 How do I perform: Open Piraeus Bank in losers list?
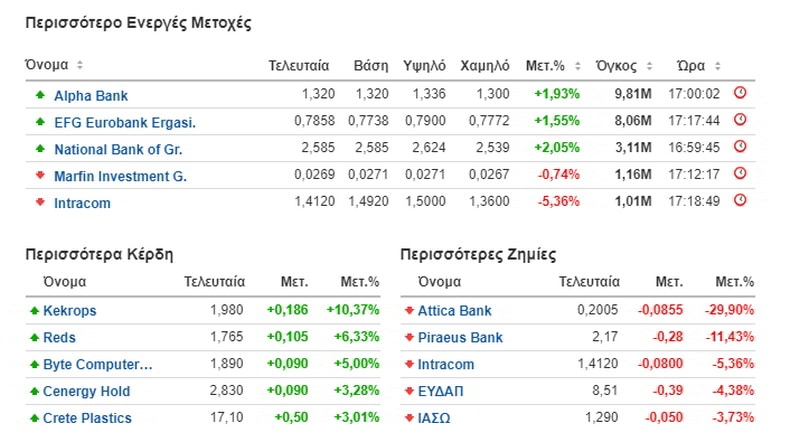click(x=460, y=337)
